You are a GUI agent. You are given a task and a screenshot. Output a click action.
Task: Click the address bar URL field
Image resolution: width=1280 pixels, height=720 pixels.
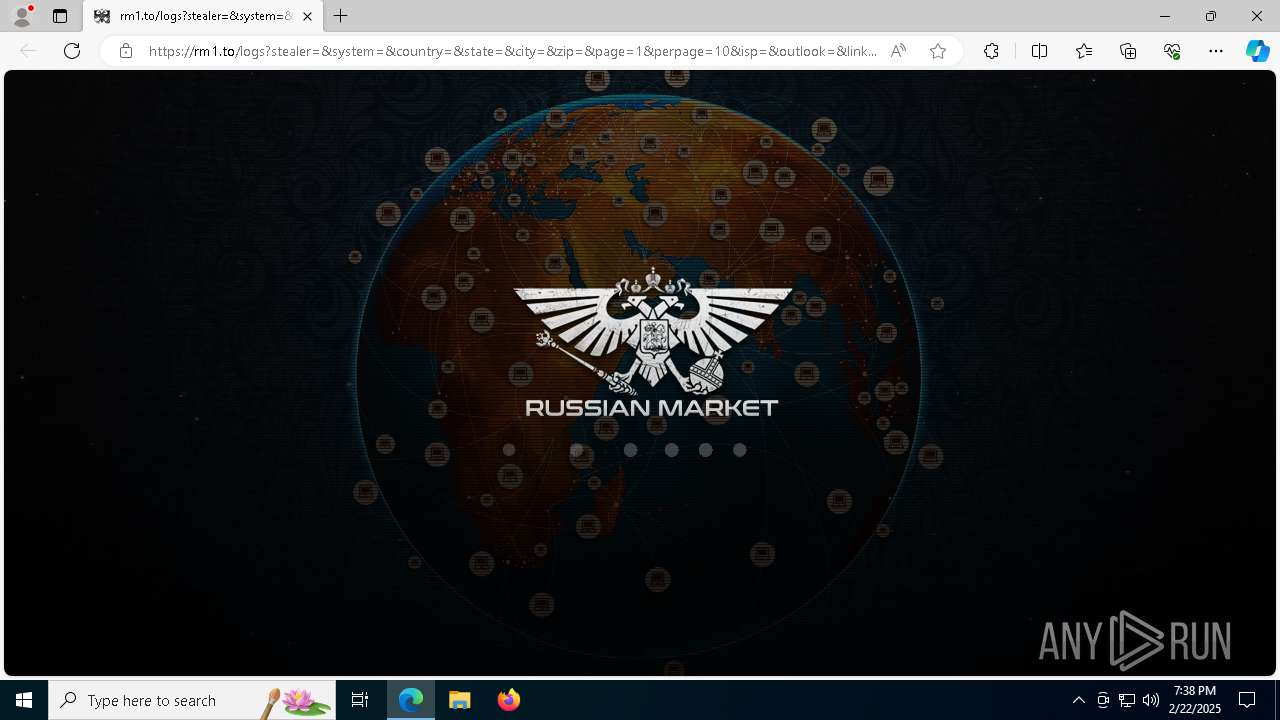click(513, 51)
